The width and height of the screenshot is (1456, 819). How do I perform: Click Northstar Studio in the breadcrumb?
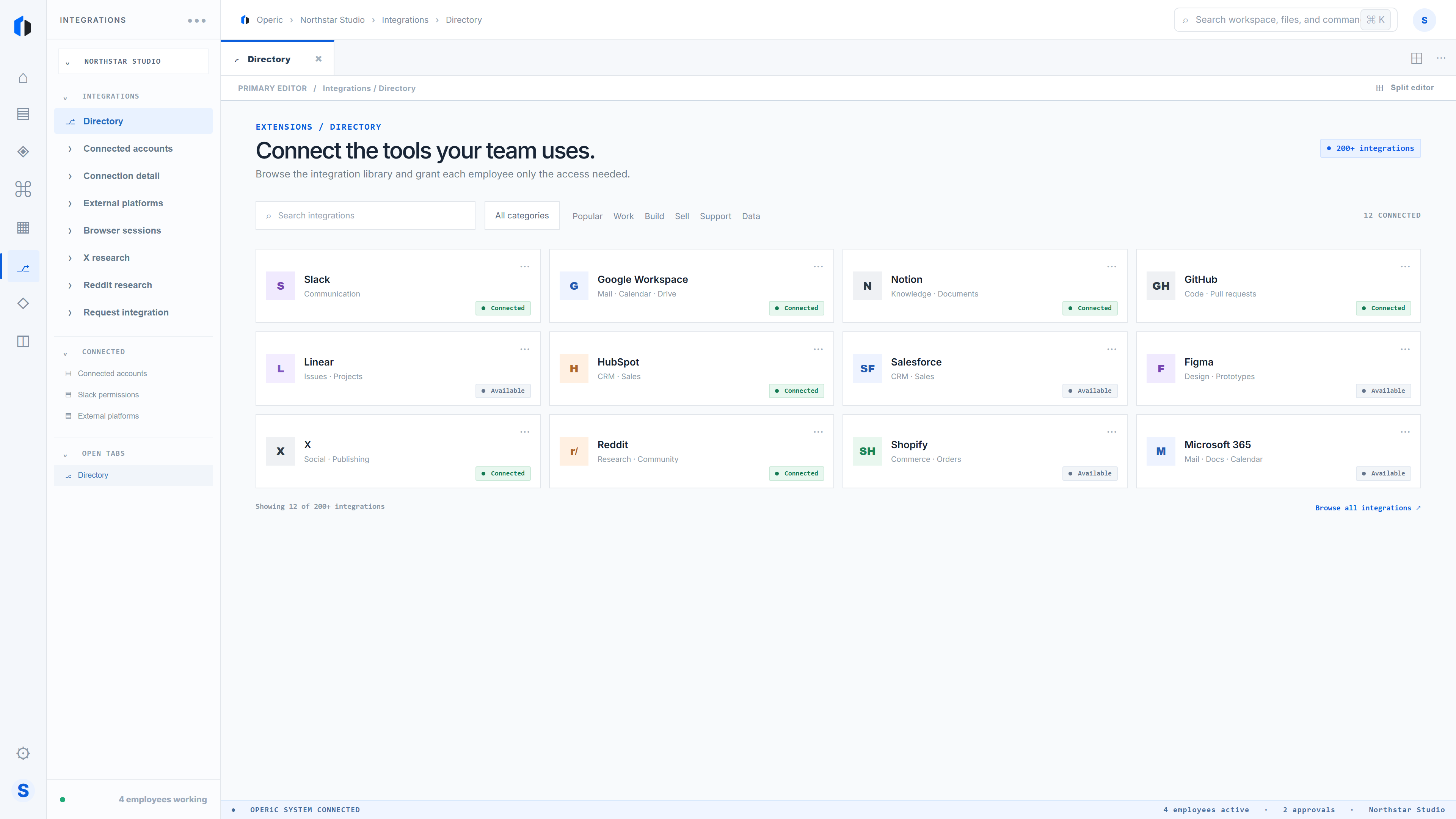(x=332, y=20)
